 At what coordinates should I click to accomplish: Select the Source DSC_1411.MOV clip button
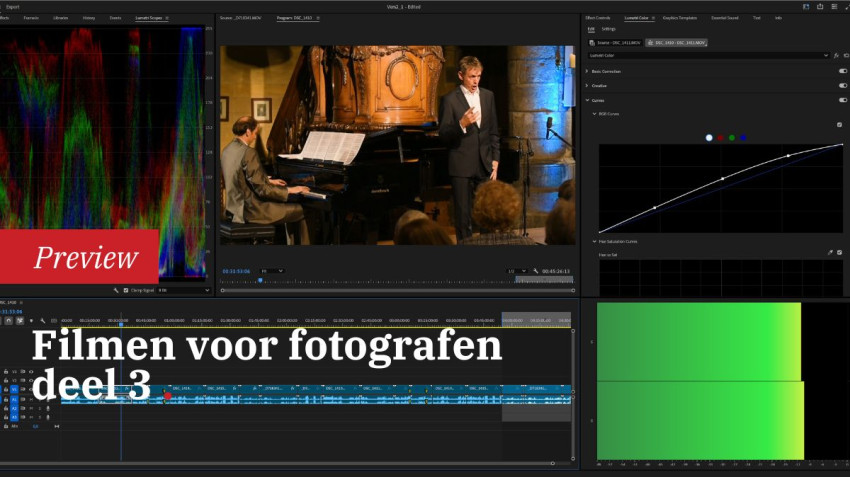click(615, 42)
